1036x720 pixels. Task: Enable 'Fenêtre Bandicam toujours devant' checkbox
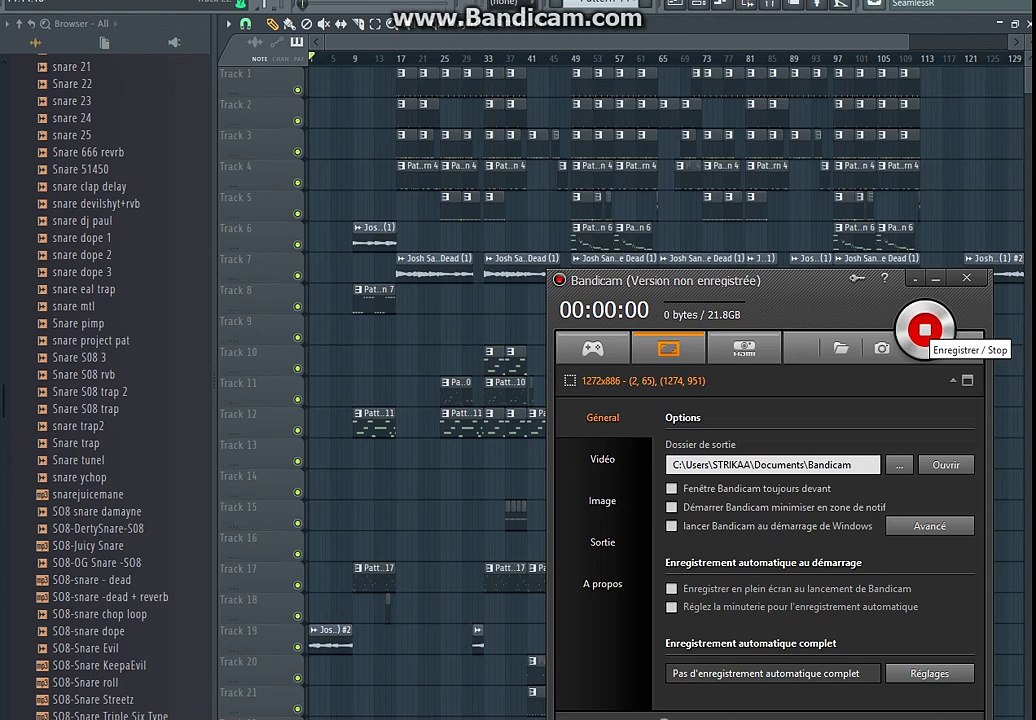point(671,488)
